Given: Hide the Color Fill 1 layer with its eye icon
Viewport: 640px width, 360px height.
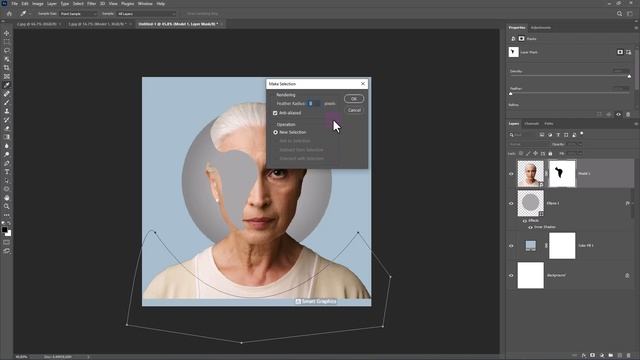Looking at the screenshot, I should (511, 246).
